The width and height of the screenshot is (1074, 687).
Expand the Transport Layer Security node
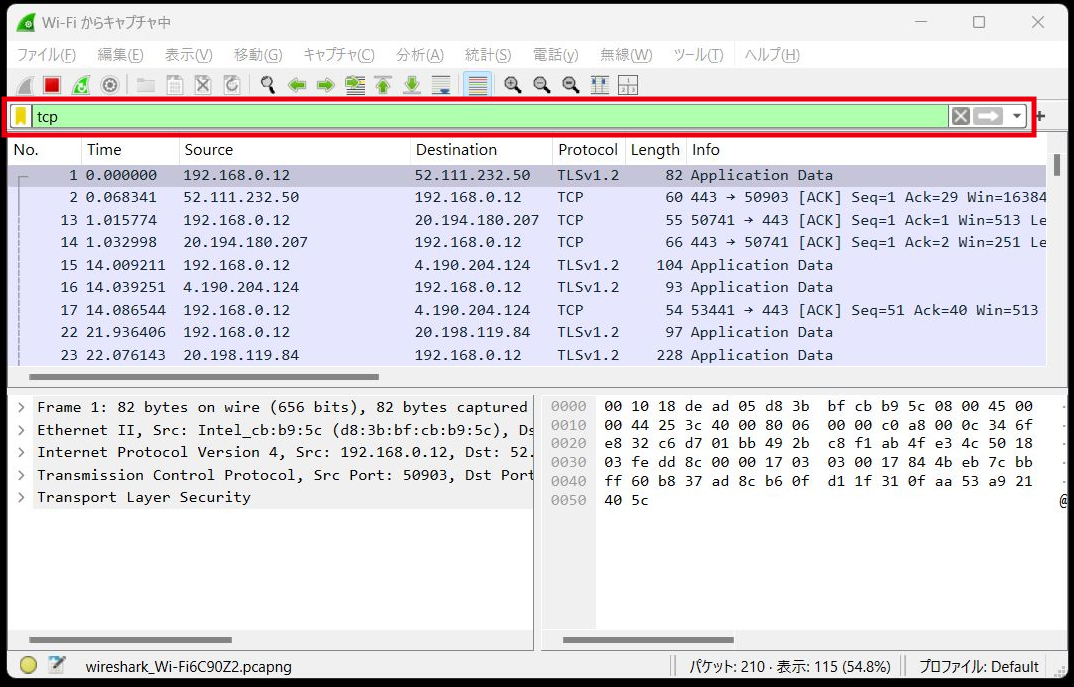click(x=21, y=497)
